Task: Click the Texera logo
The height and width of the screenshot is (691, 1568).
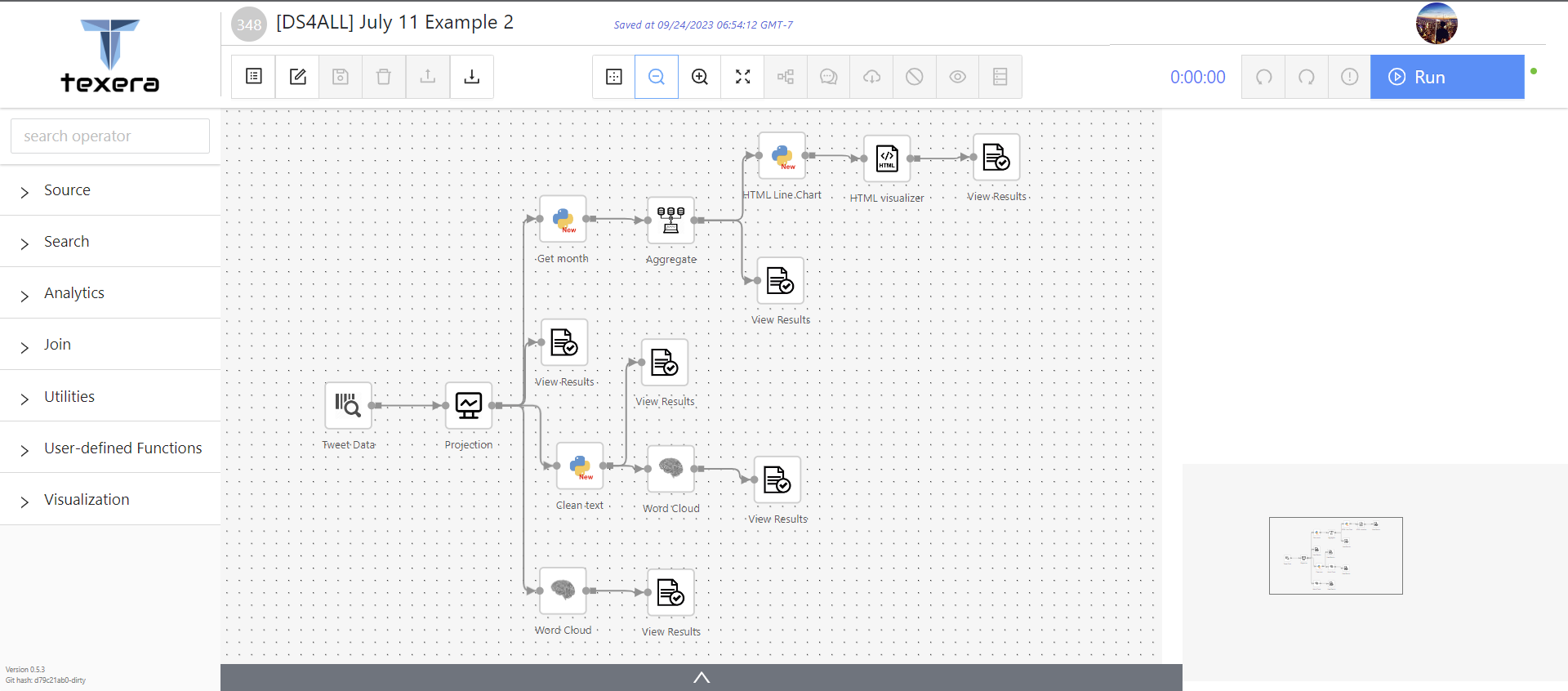Action: click(x=110, y=55)
